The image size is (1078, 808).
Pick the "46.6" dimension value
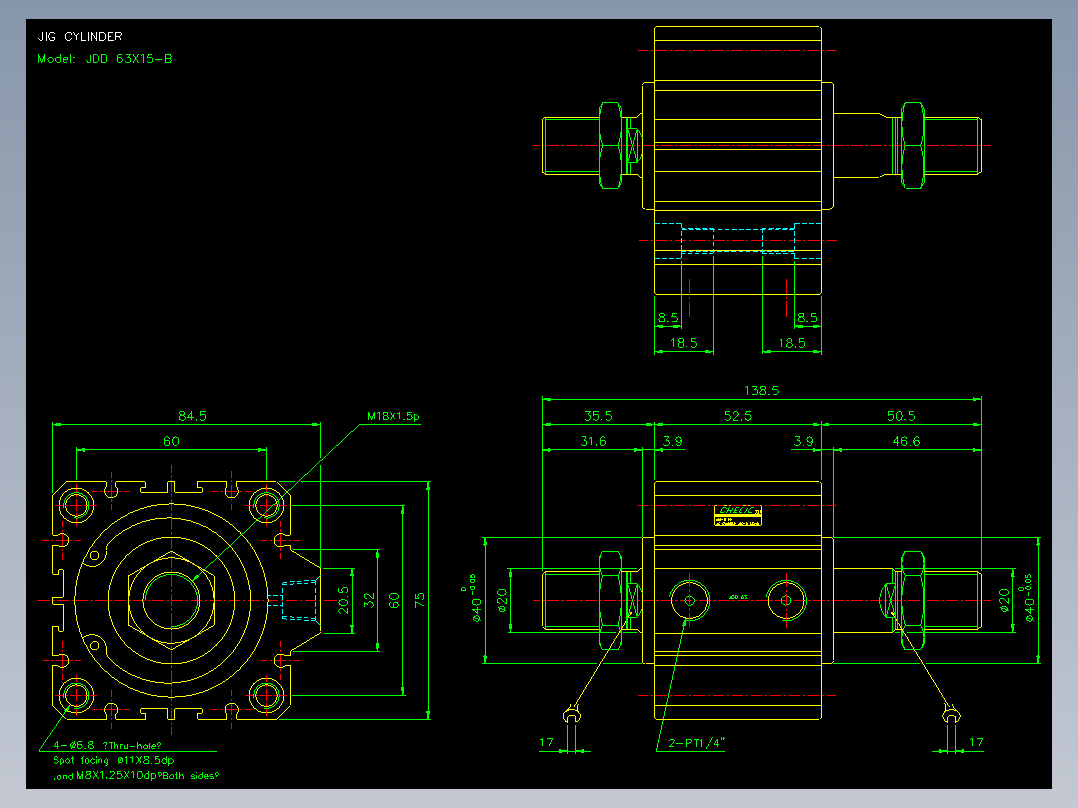(x=905, y=441)
